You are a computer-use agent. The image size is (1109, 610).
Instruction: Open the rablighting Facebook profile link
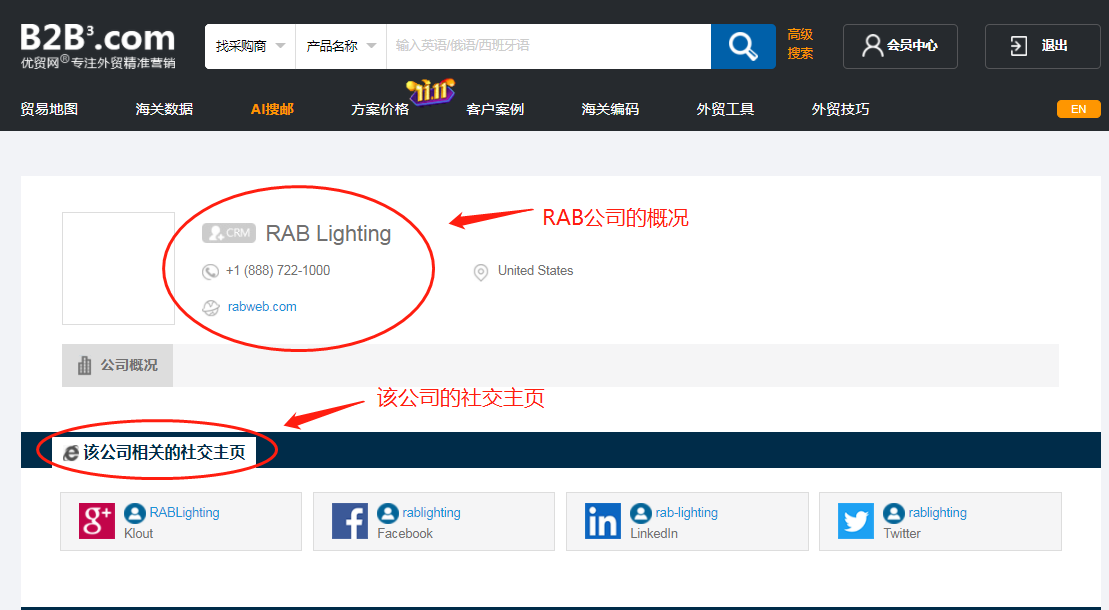pos(431,512)
